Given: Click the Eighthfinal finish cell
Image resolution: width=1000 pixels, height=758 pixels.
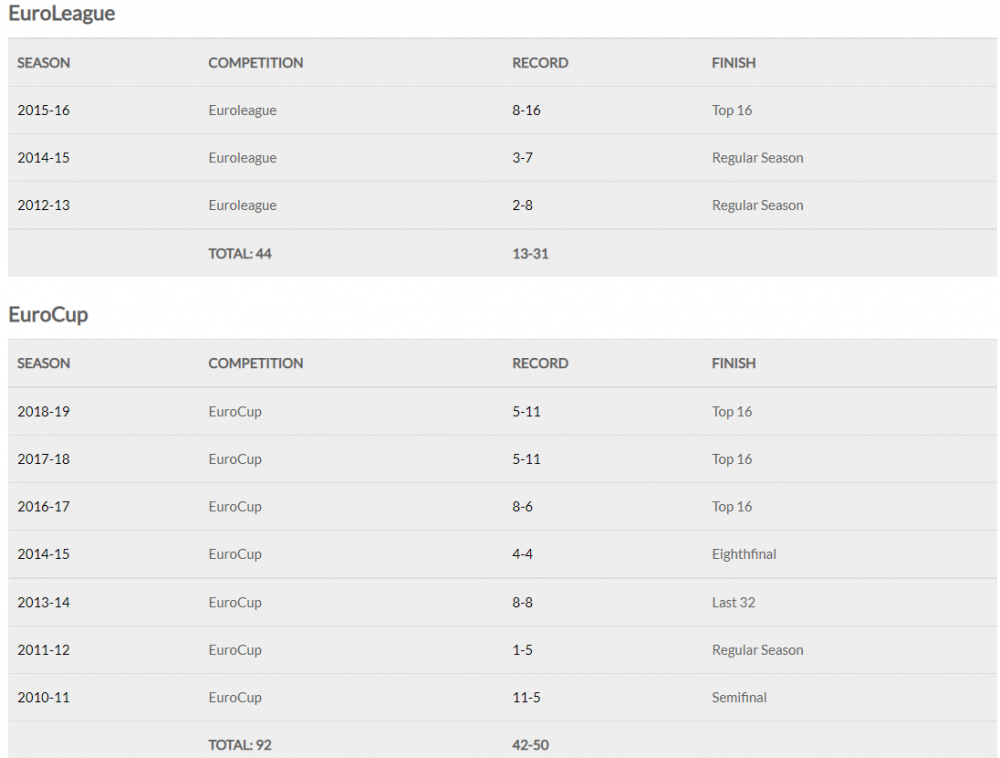Looking at the screenshot, I should tap(743, 555).
